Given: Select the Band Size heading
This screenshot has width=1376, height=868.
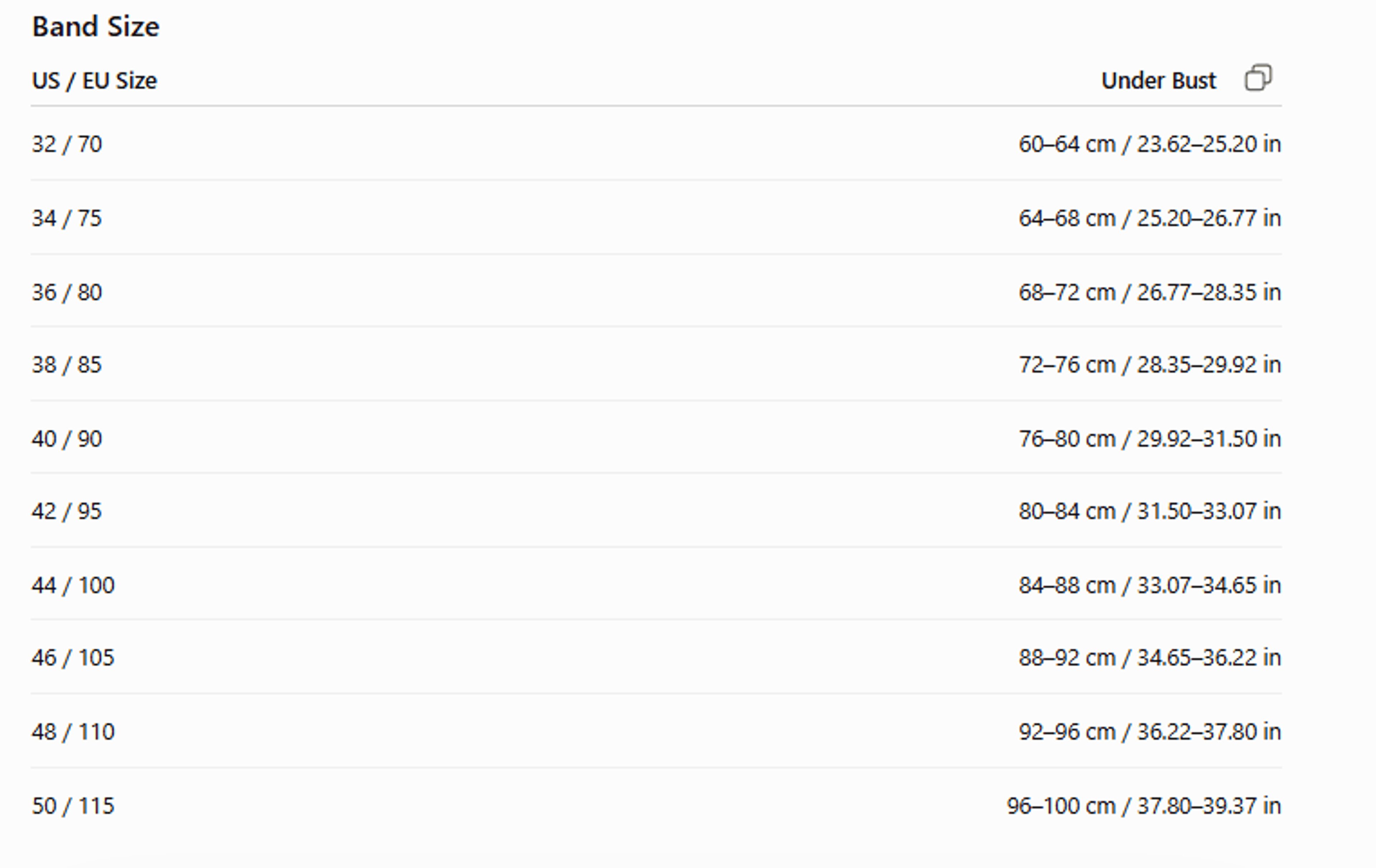Looking at the screenshot, I should [95, 27].
